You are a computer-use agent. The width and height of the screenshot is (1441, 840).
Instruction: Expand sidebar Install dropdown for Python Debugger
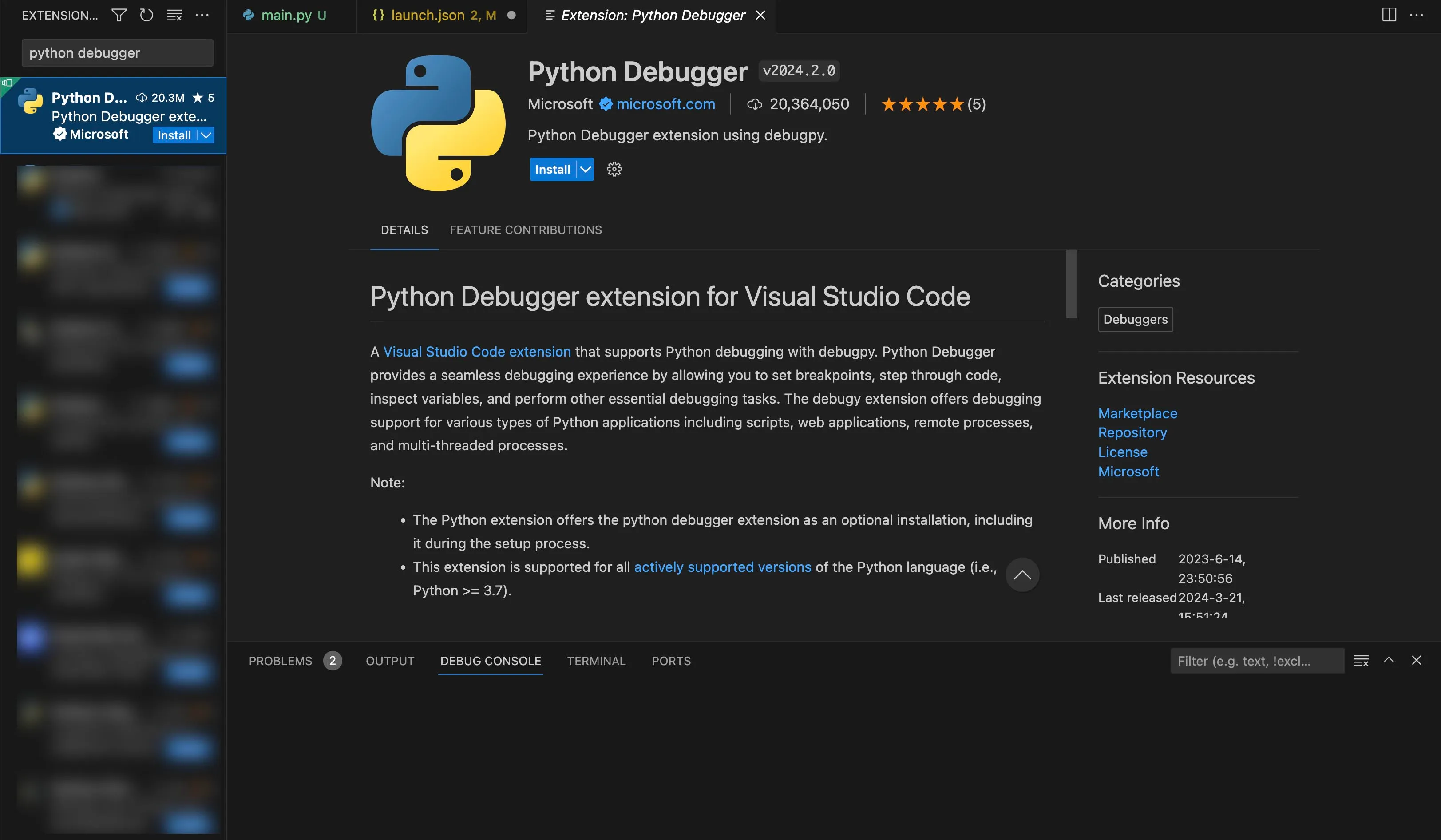coord(206,135)
